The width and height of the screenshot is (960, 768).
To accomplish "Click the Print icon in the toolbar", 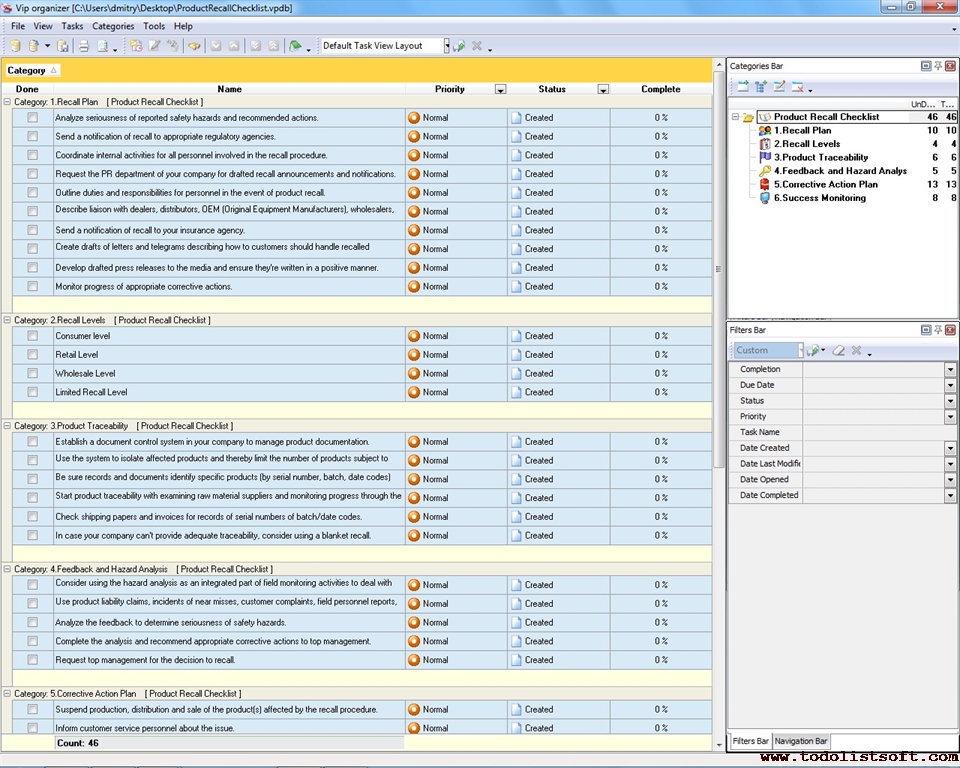I will pos(84,46).
